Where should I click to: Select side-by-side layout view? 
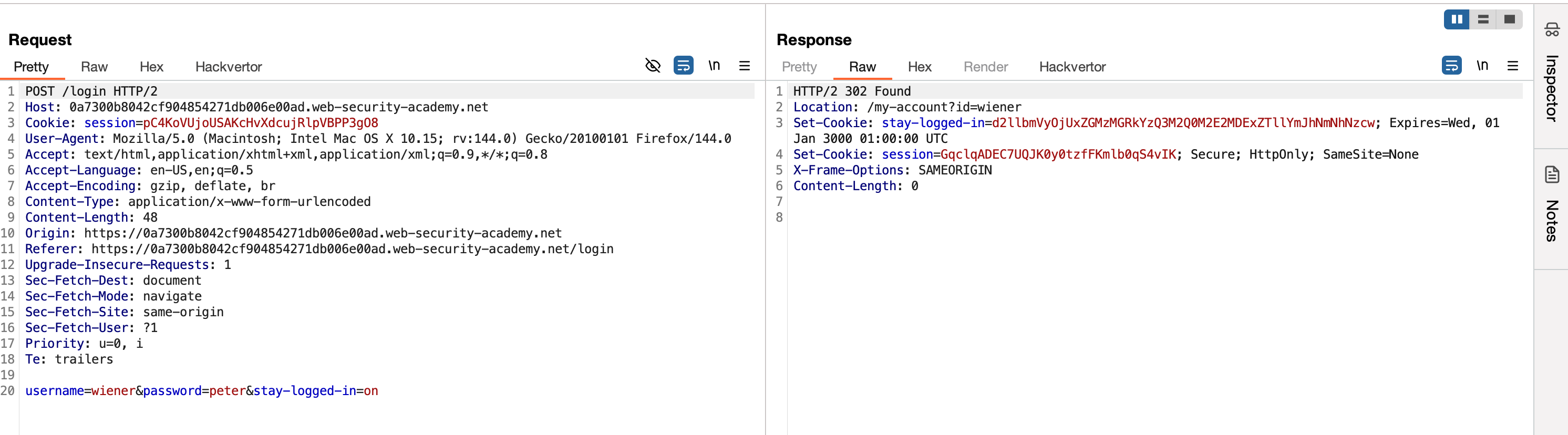[1457, 19]
